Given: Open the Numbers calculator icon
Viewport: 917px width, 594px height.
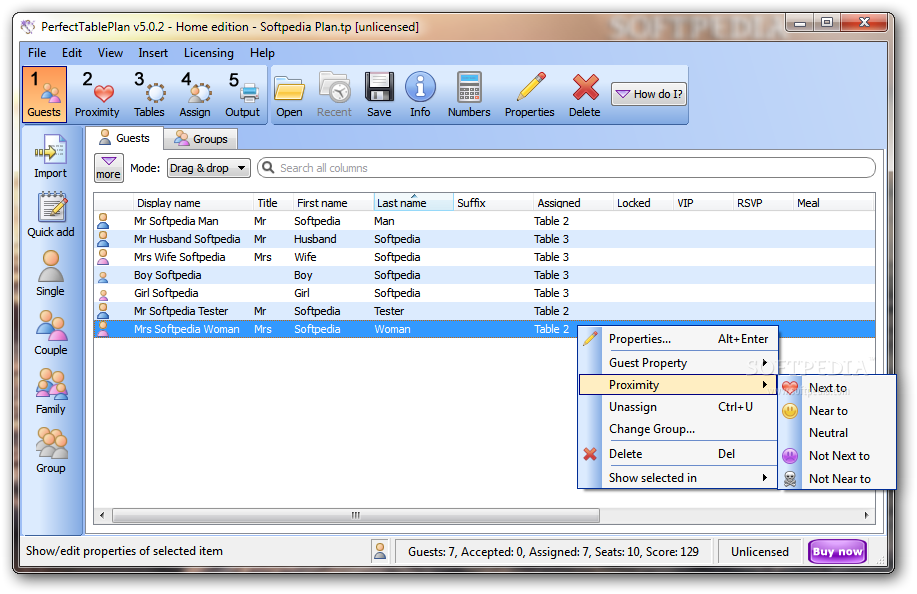Looking at the screenshot, I should click(x=469, y=94).
